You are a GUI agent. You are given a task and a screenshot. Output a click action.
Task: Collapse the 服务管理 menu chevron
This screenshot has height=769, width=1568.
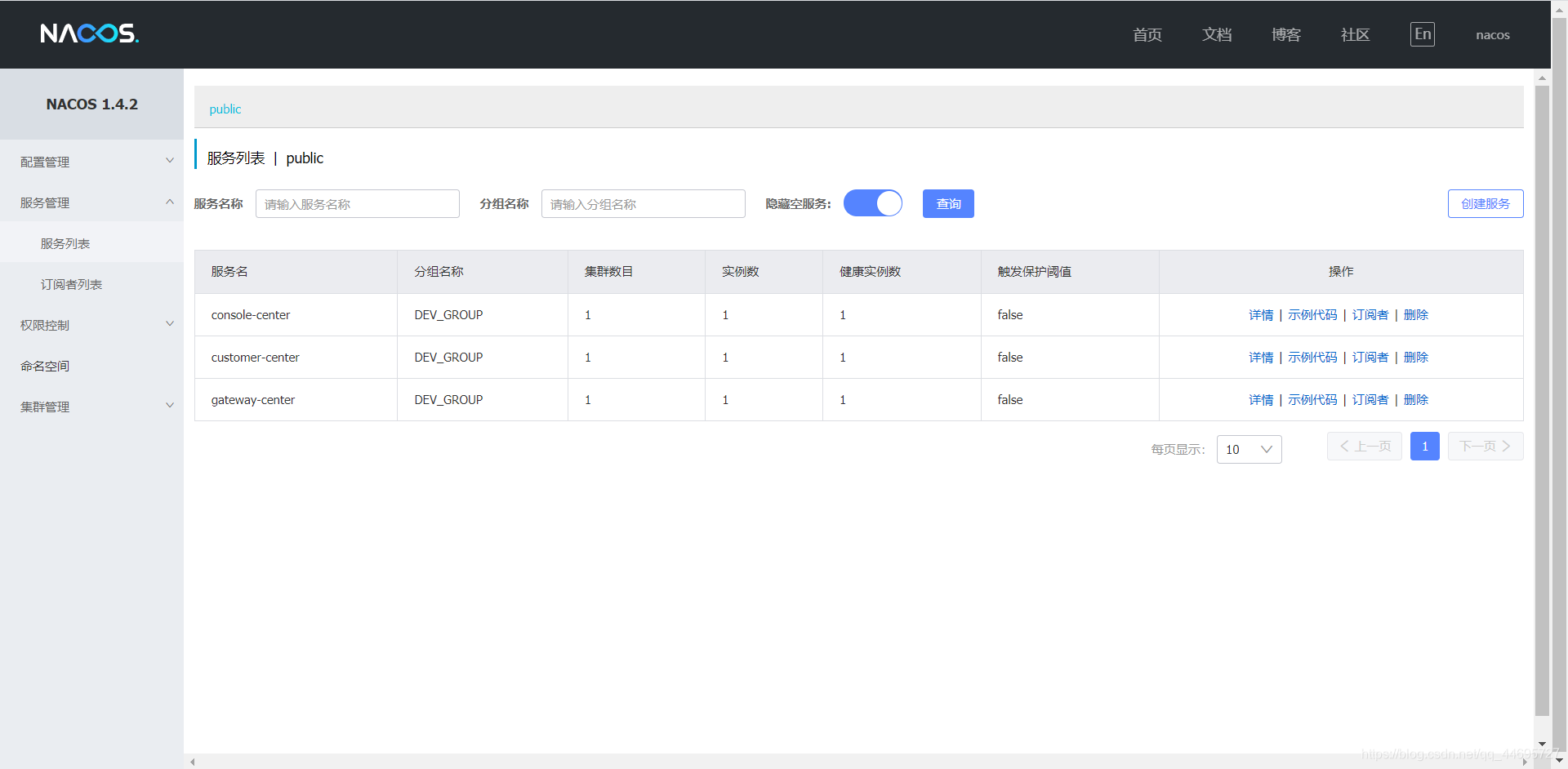tap(170, 202)
